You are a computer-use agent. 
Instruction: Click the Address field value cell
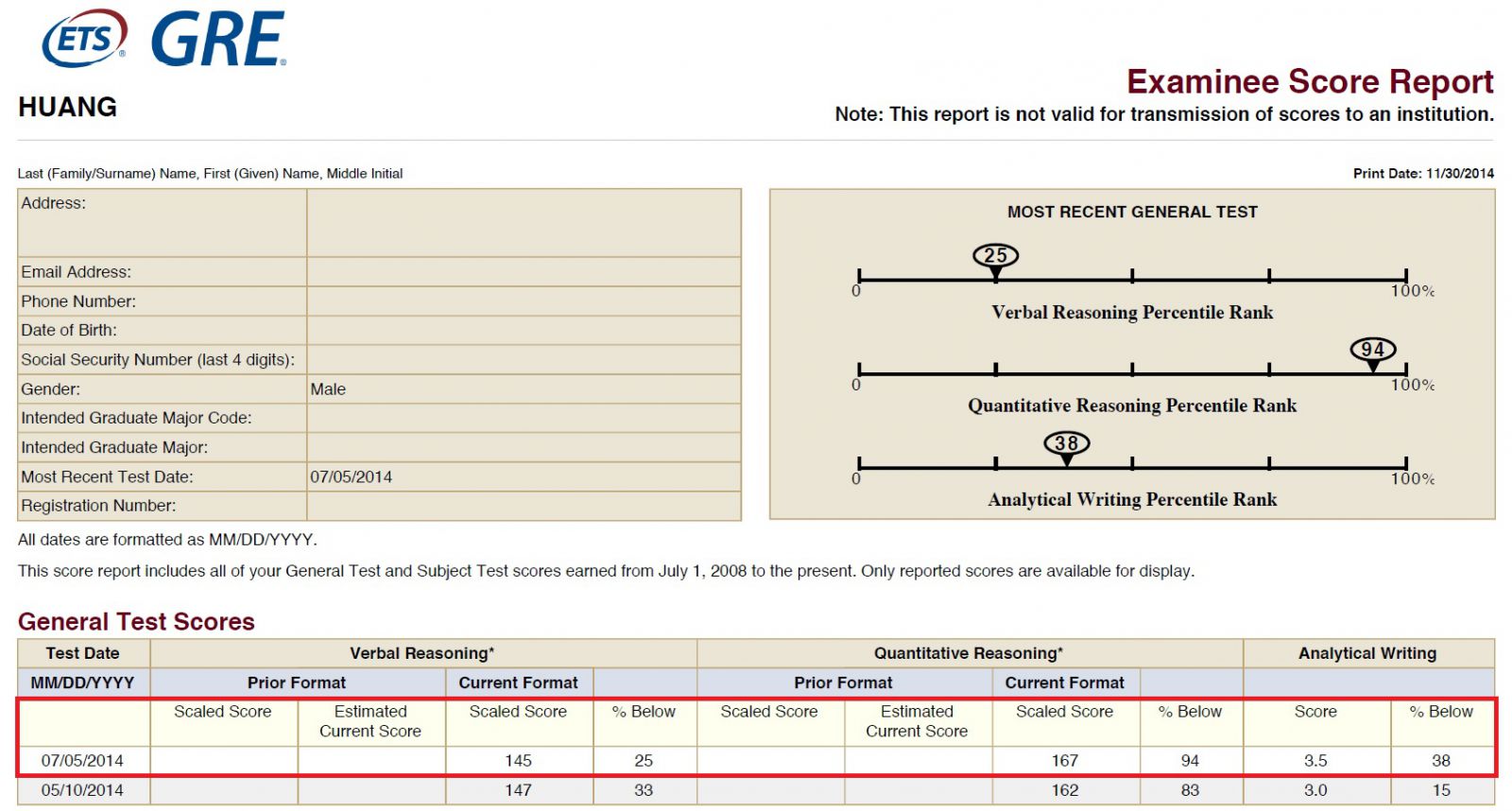coord(524,222)
